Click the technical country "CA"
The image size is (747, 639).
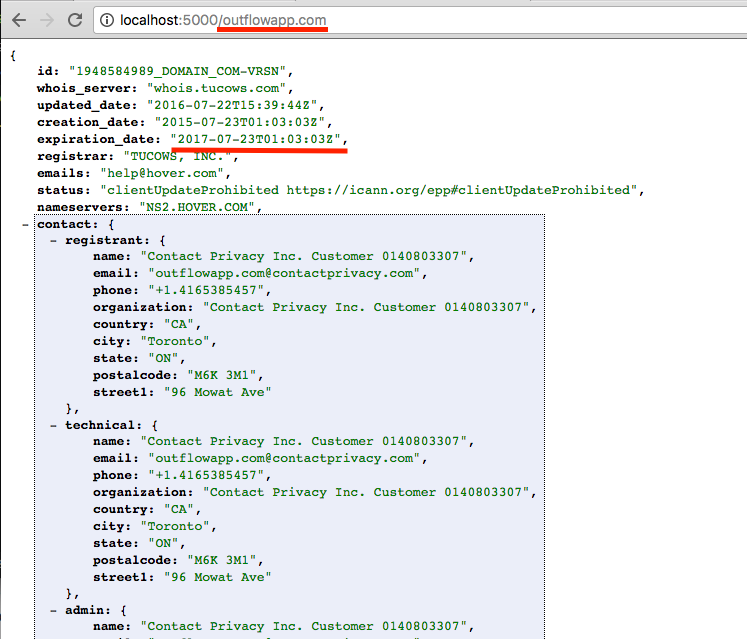[179, 509]
